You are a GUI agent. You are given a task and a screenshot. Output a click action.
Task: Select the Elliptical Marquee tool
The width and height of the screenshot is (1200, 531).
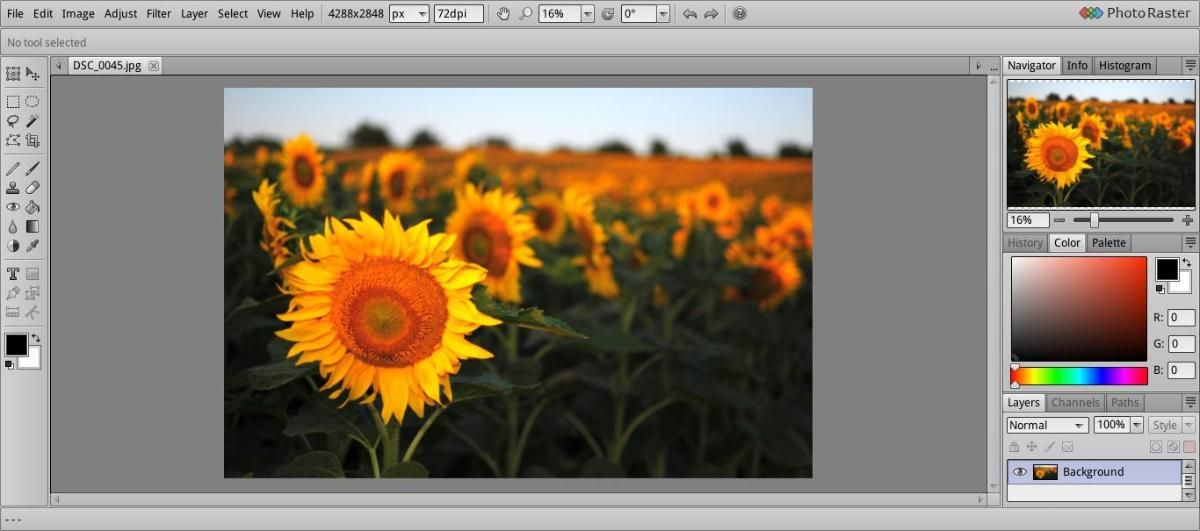coord(32,101)
